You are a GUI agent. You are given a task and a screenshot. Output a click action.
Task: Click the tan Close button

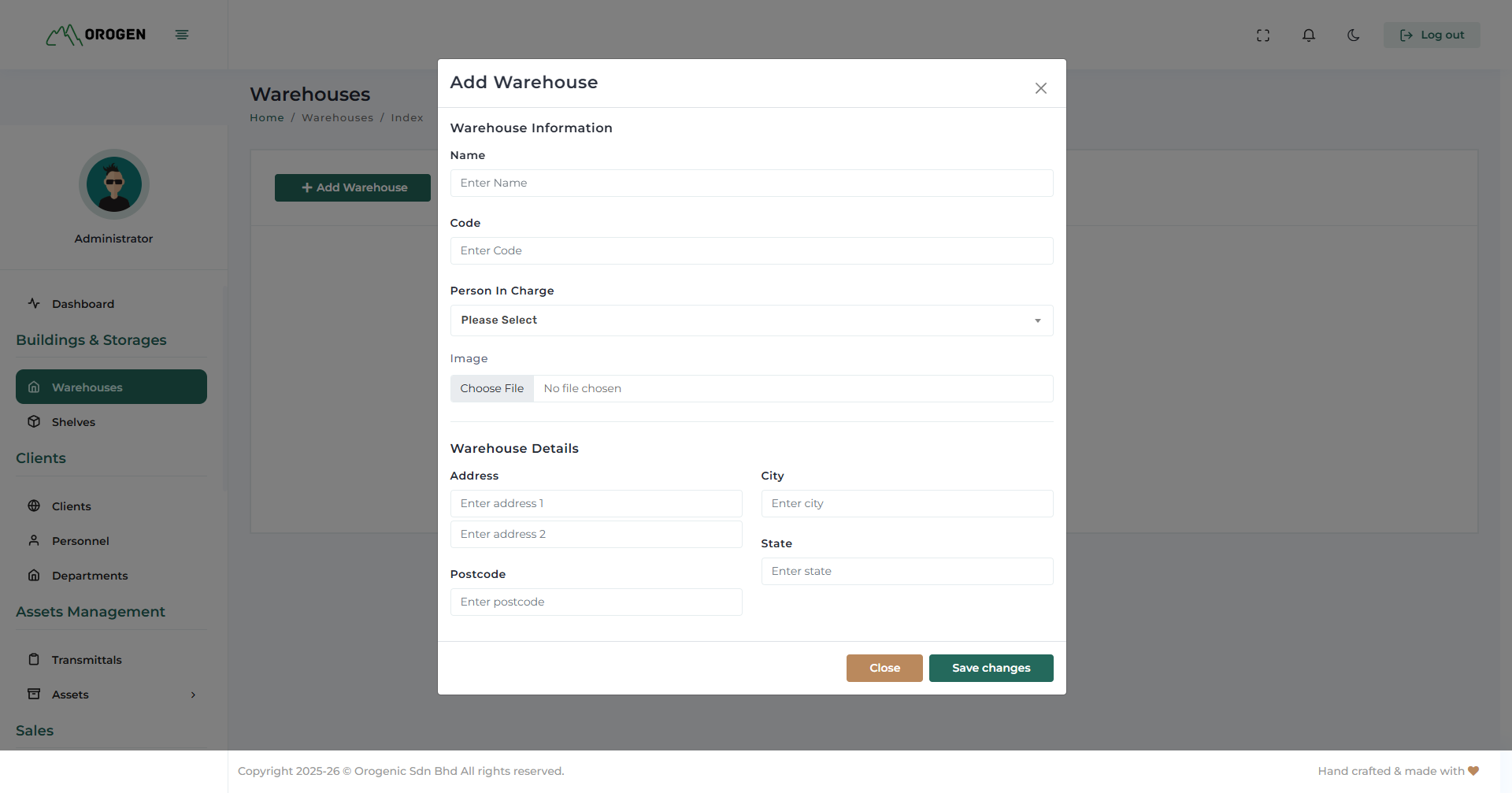click(884, 668)
